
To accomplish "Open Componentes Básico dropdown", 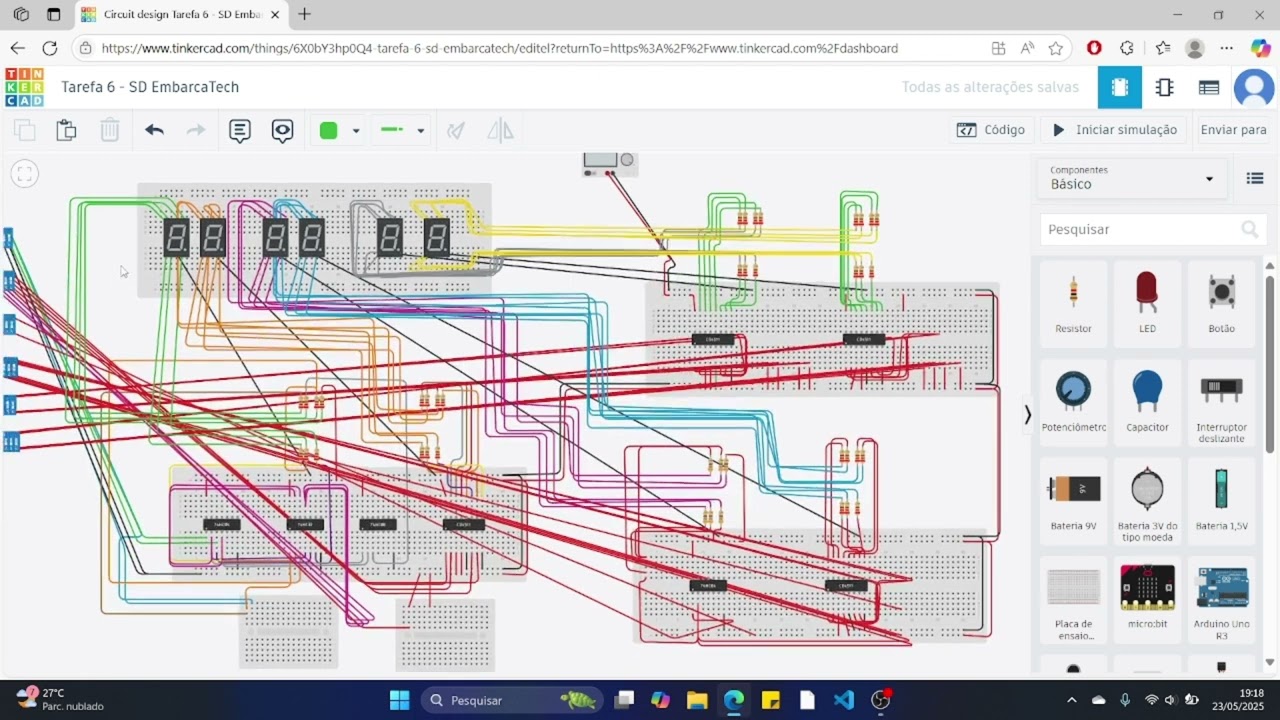I will pyautogui.click(x=1131, y=178).
